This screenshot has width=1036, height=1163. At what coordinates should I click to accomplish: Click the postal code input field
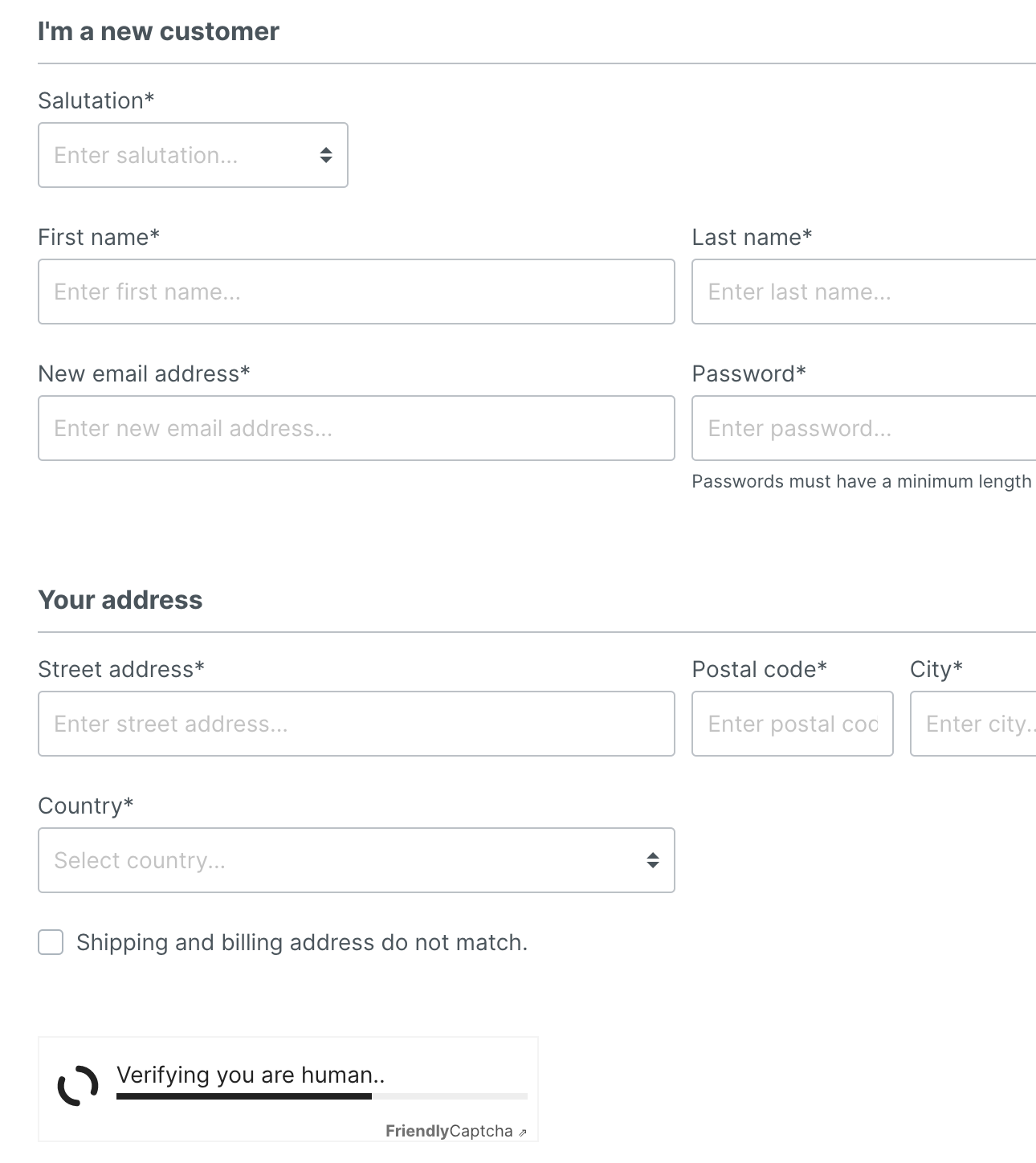792,724
